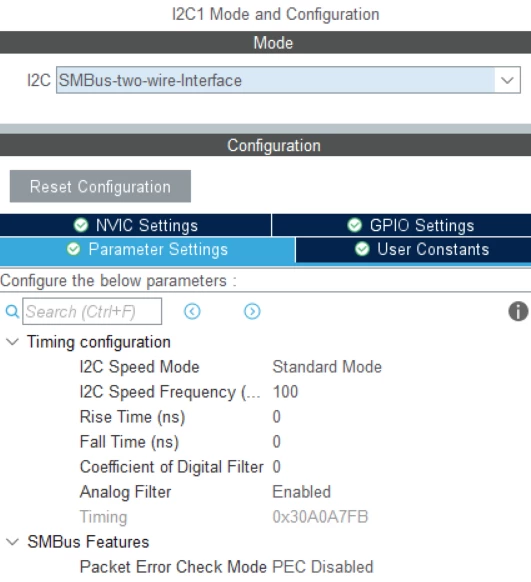Select the Analog Filter Enabled value
This screenshot has height=582, width=531.
(x=301, y=492)
